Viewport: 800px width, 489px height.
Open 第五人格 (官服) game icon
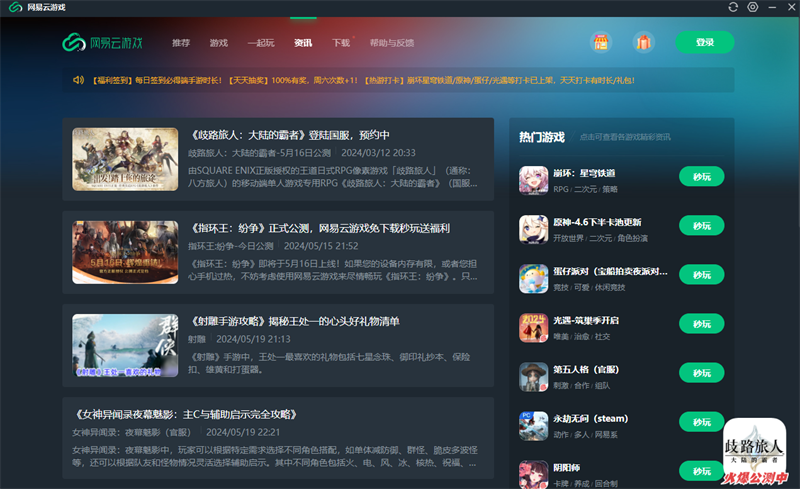(x=533, y=377)
